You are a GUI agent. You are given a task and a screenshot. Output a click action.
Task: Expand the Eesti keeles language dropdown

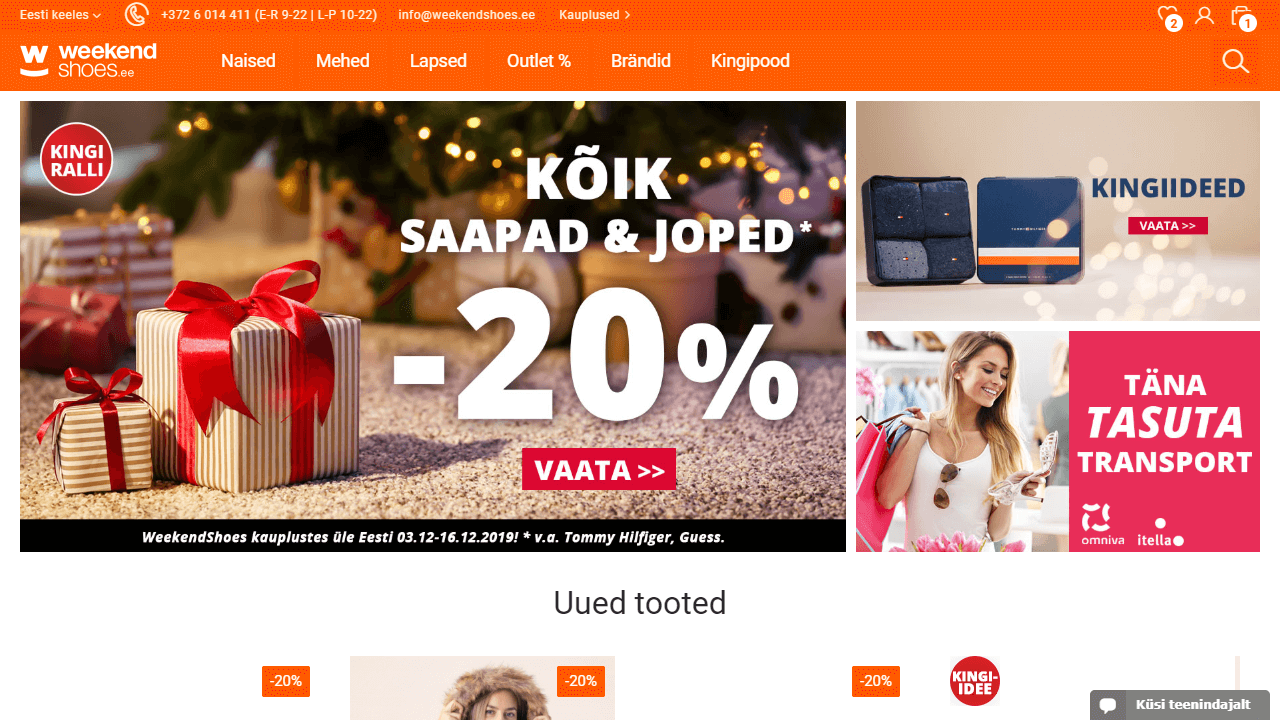pos(60,15)
